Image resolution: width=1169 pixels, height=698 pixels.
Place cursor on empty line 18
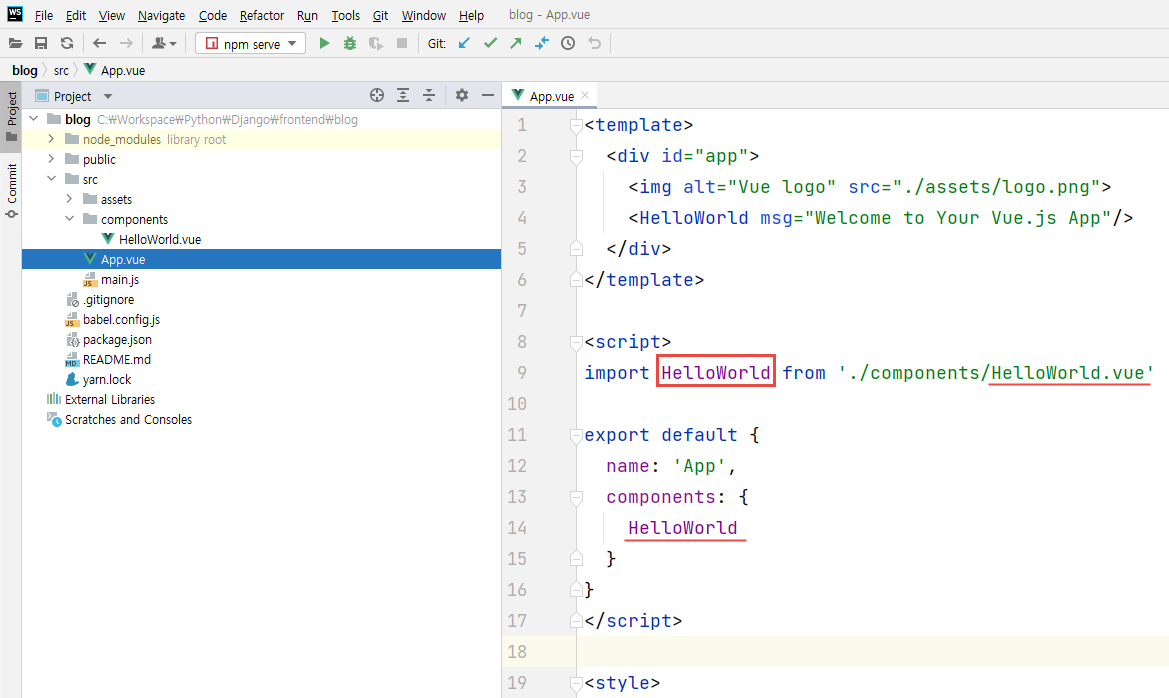[x=872, y=652]
